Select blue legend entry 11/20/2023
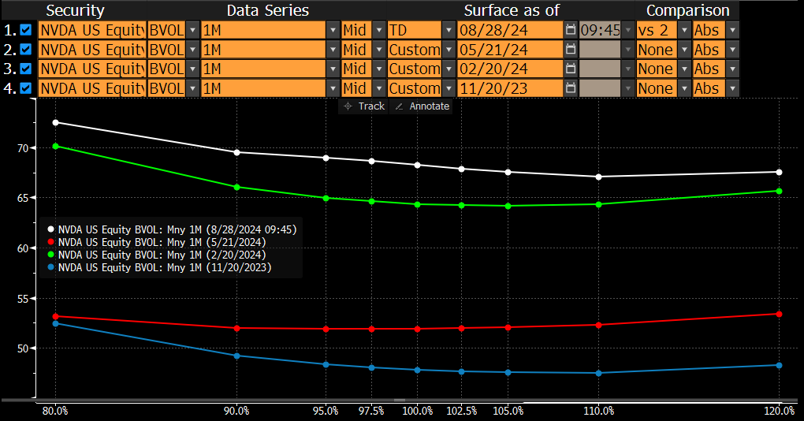Image resolution: width=805 pixels, height=424 pixels. (x=159, y=267)
